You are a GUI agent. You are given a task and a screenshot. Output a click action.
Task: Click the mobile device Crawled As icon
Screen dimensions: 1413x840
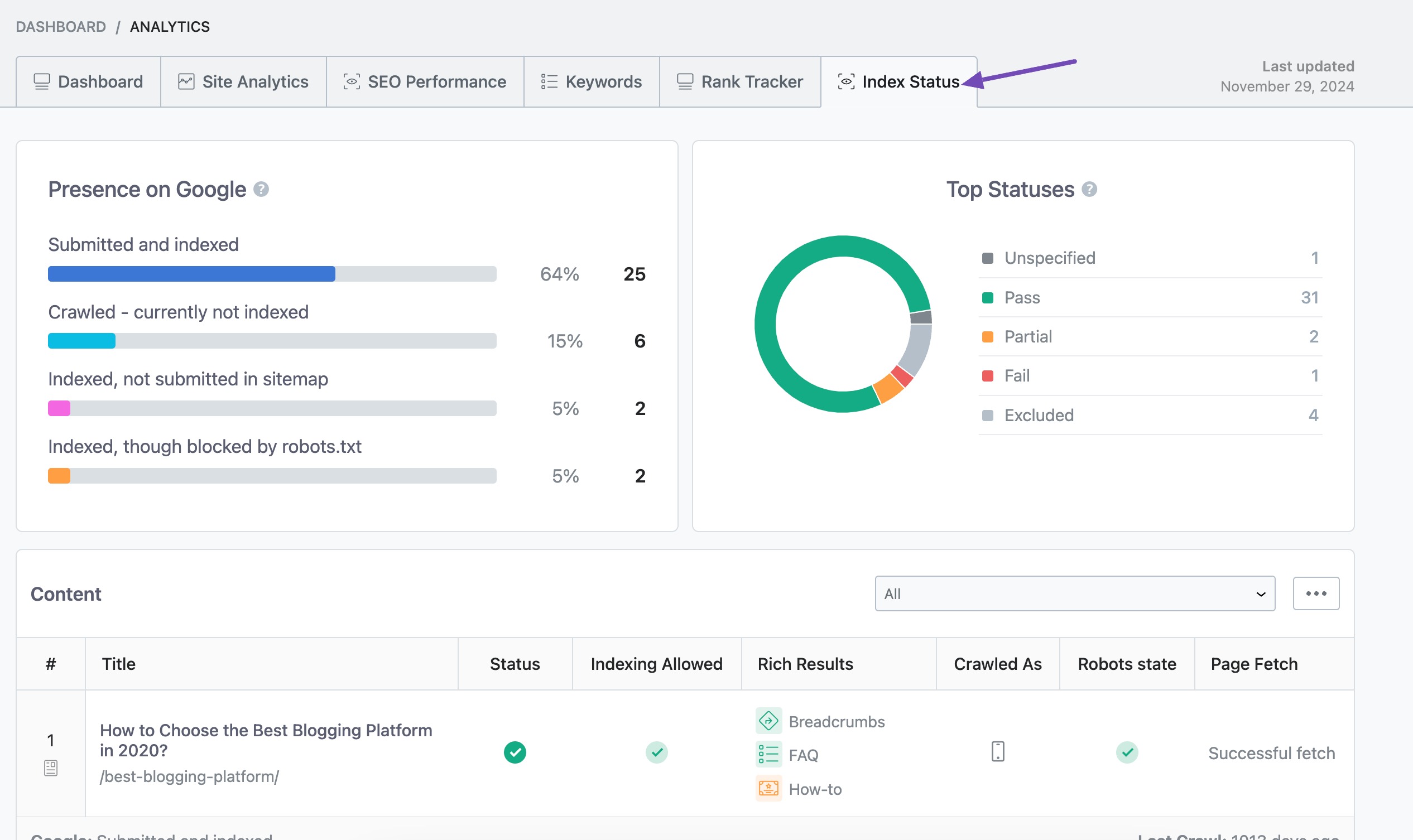[998, 752]
